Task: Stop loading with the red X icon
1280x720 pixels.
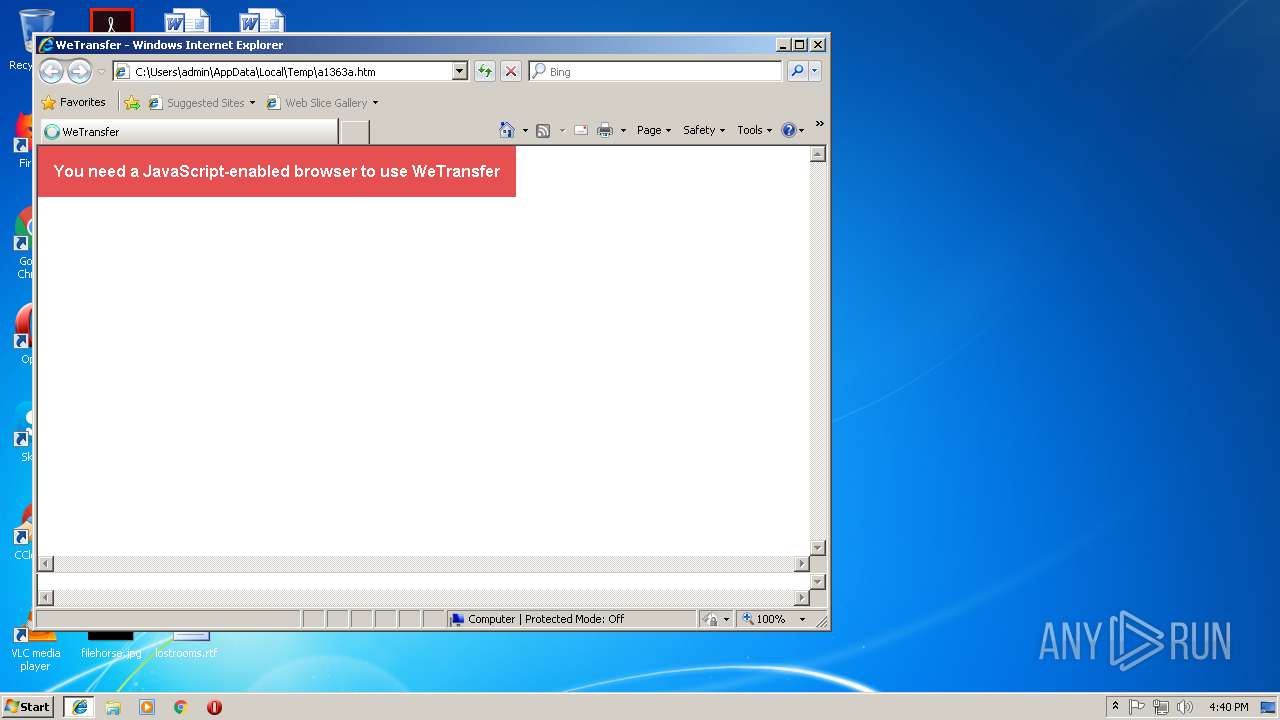Action: 511,71
